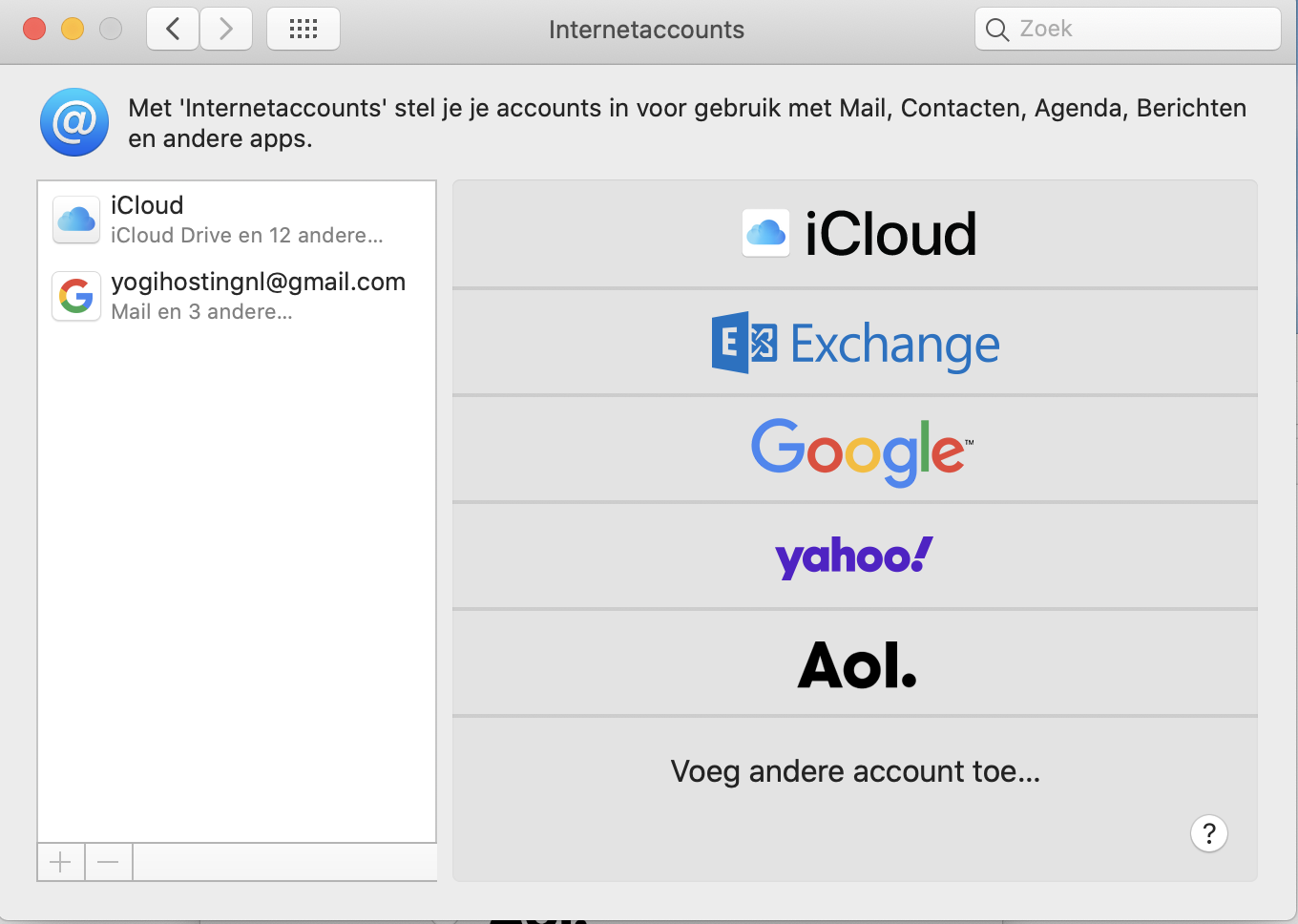This screenshot has width=1298, height=924.
Task: Show all preferences using the grid icon
Action: coord(304,29)
